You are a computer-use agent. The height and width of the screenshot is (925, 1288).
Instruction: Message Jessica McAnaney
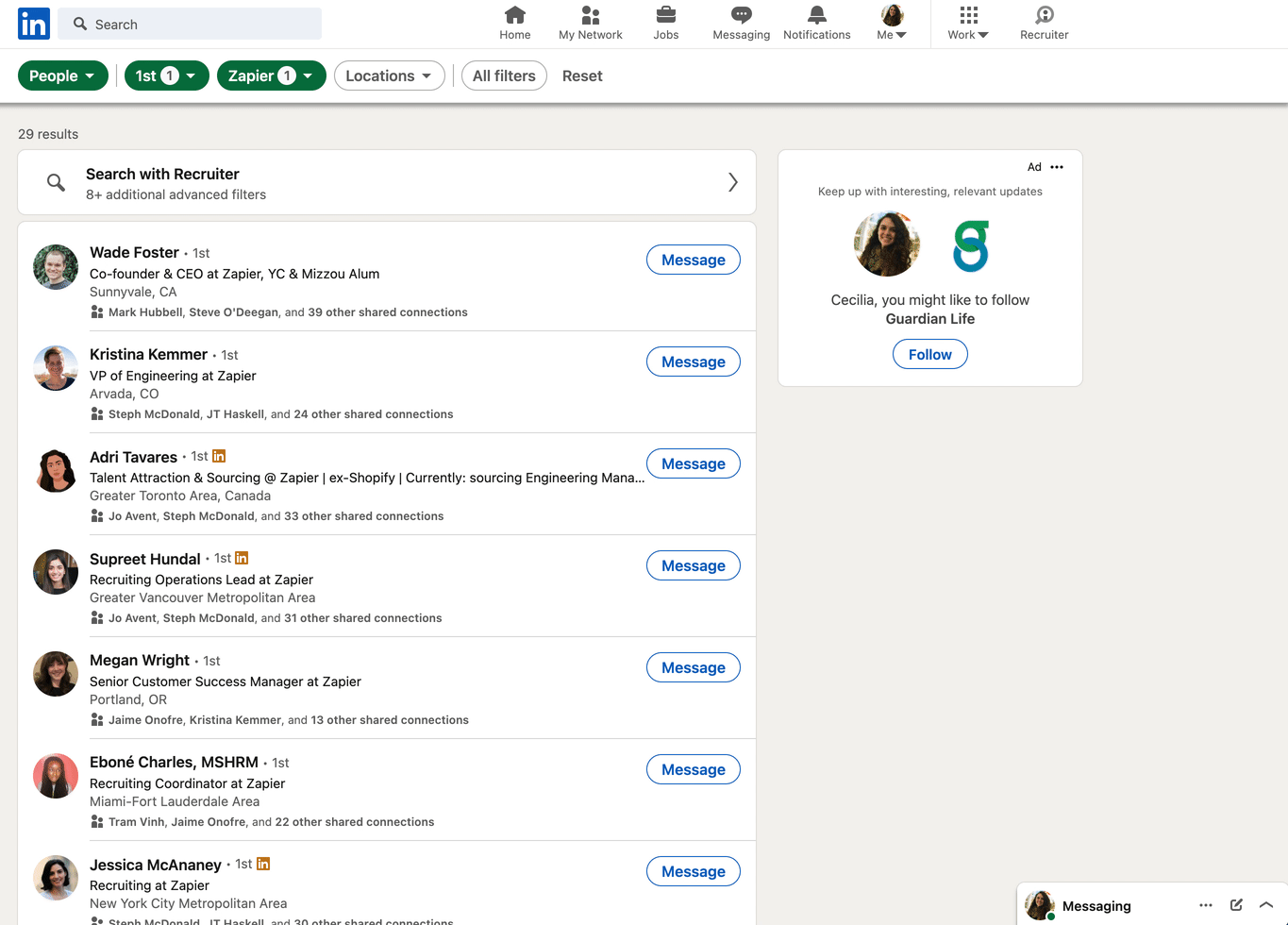tap(694, 871)
